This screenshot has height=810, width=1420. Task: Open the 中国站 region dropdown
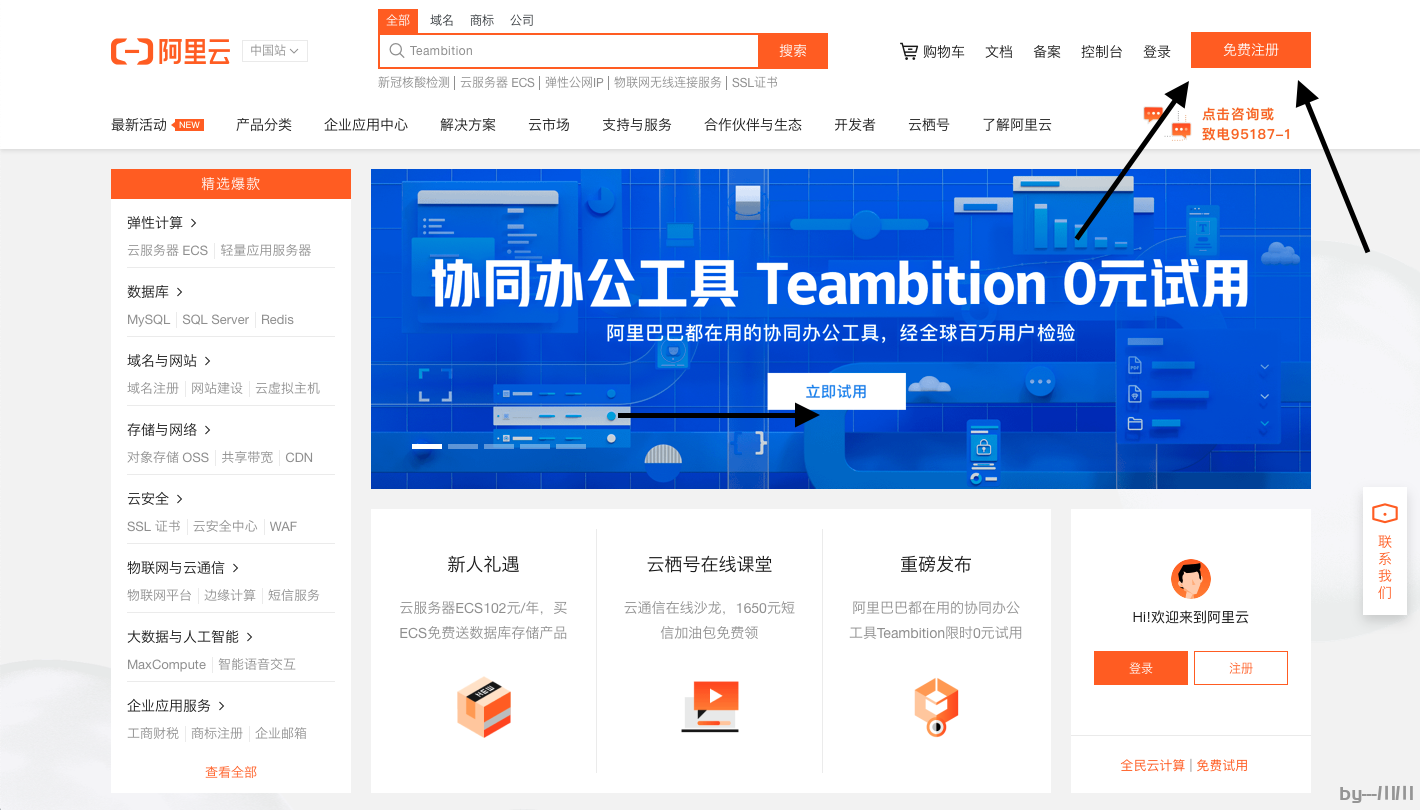coord(275,50)
